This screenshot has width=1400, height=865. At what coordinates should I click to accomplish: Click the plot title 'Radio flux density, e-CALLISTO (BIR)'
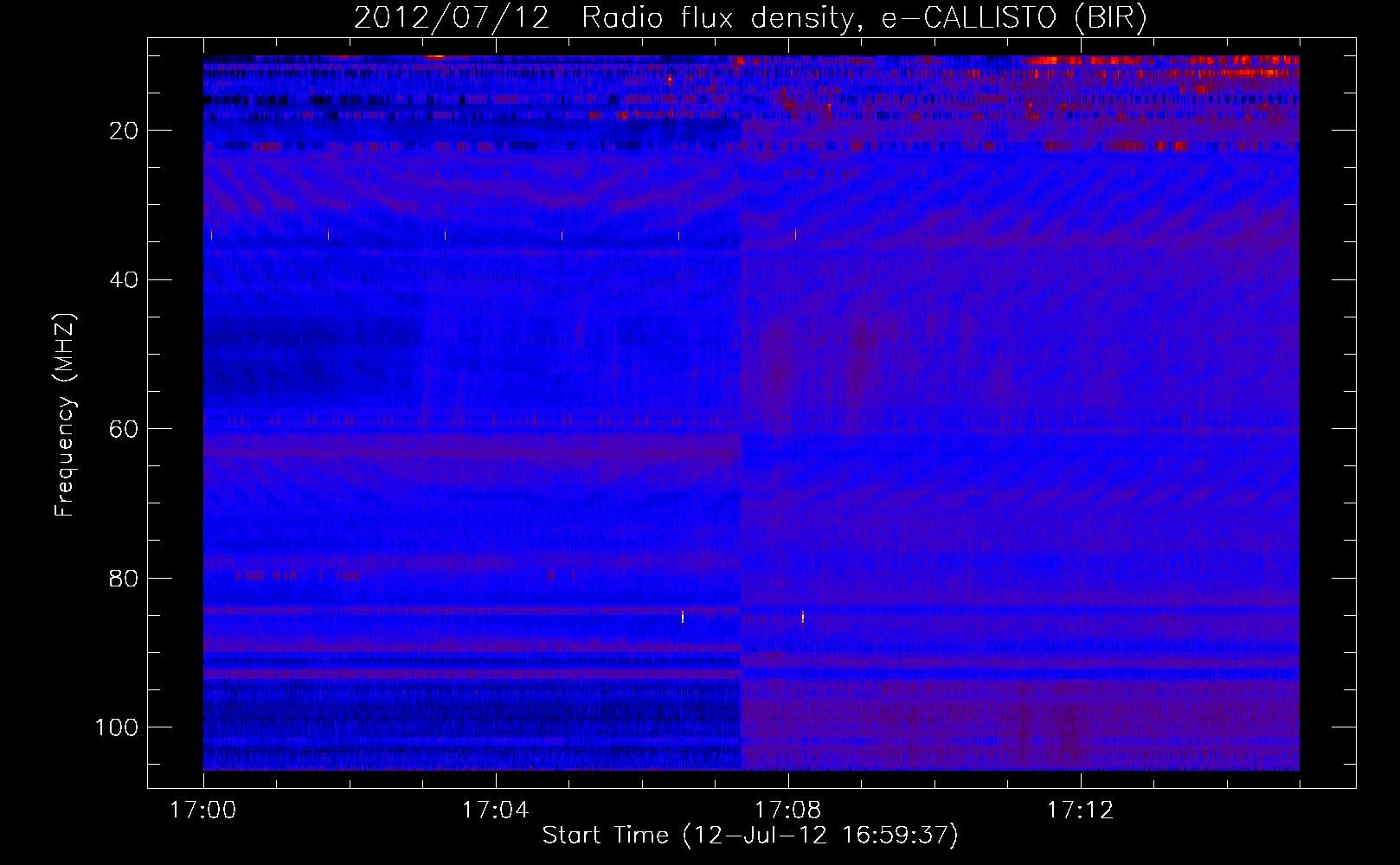point(864,18)
